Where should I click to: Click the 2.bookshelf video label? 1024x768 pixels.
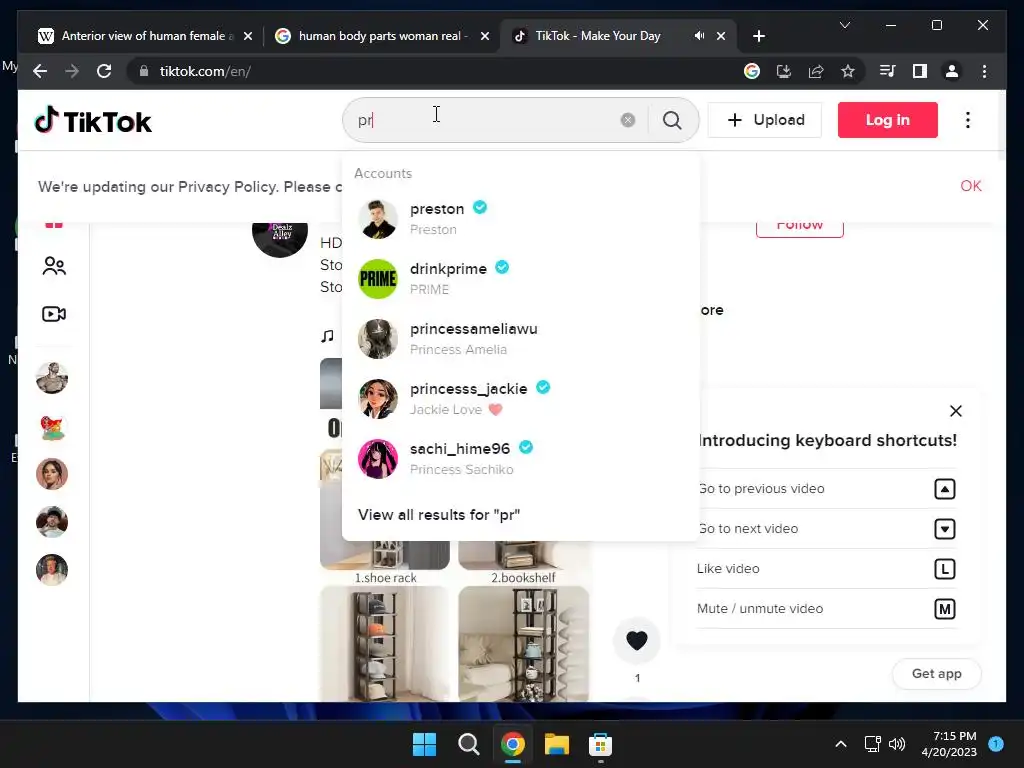click(x=523, y=578)
